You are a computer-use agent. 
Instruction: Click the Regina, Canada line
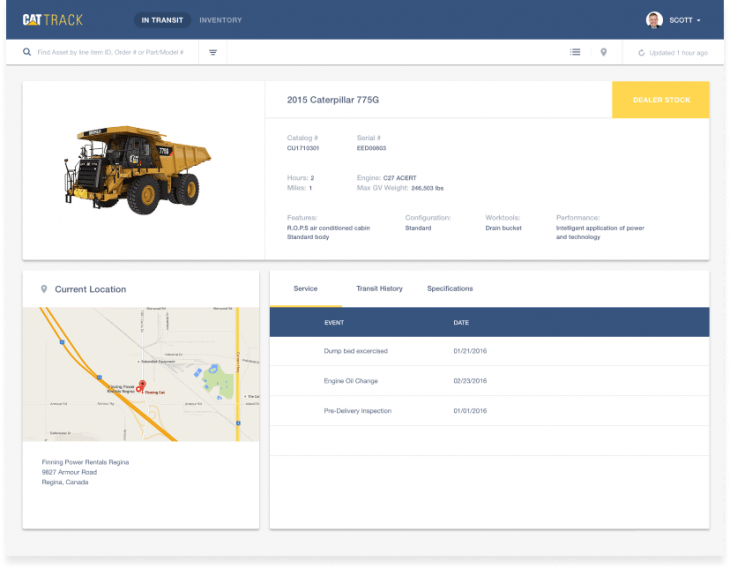pos(65,482)
